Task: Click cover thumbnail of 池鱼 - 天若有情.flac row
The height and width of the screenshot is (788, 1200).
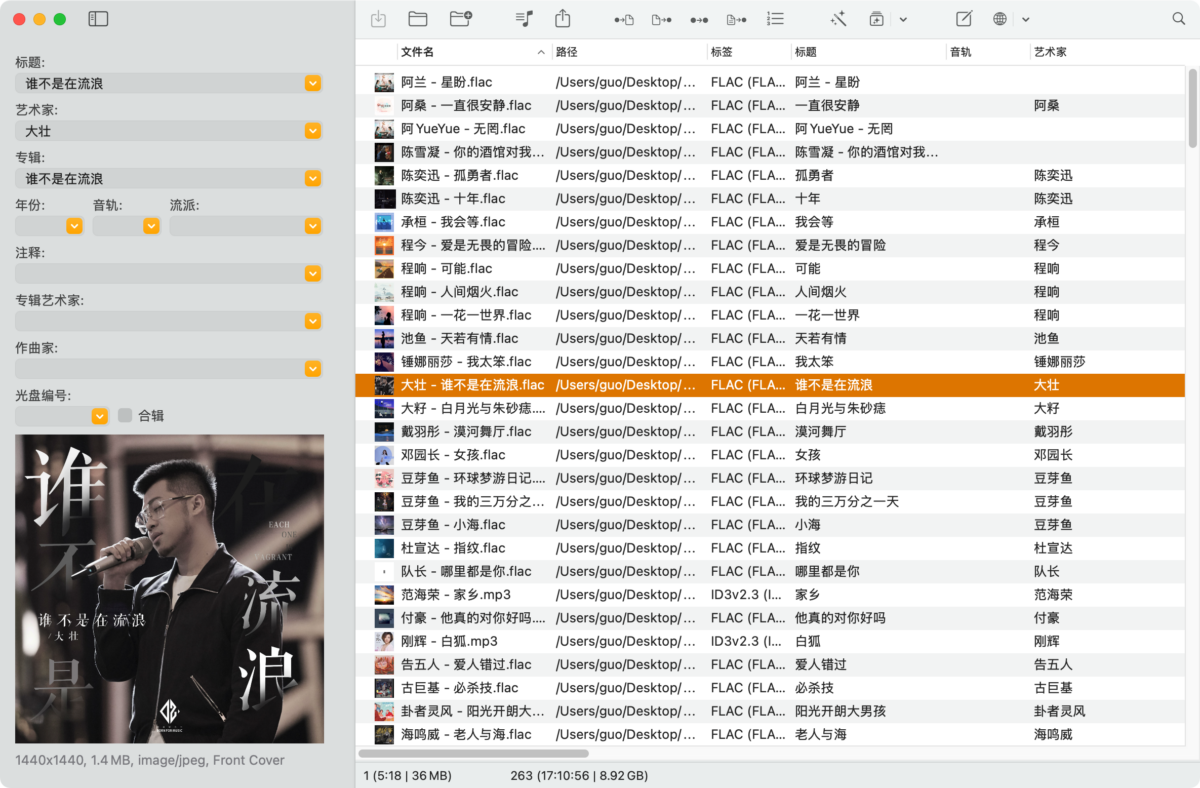Action: pos(384,338)
